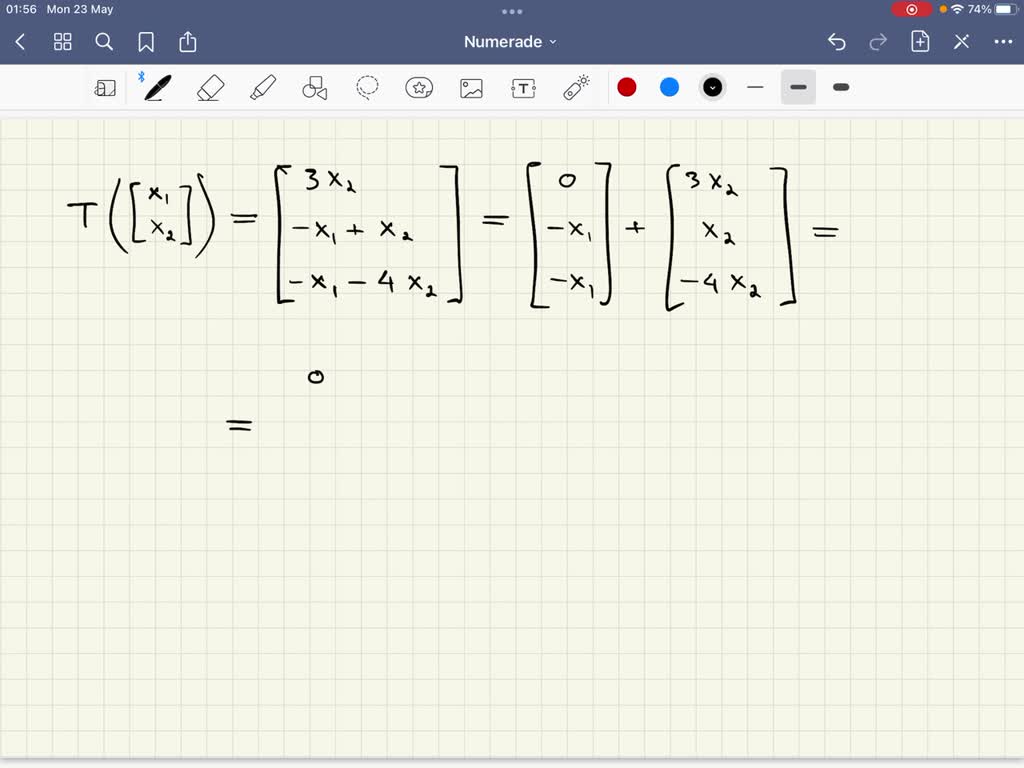The image size is (1024, 768).
Task: Undo the last drawing stroke
Action: (x=837, y=41)
